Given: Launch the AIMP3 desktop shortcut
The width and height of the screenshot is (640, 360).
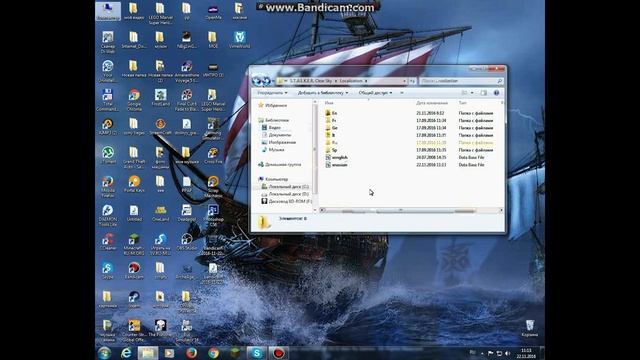Looking at the screenshot, I should coord(108,126).
